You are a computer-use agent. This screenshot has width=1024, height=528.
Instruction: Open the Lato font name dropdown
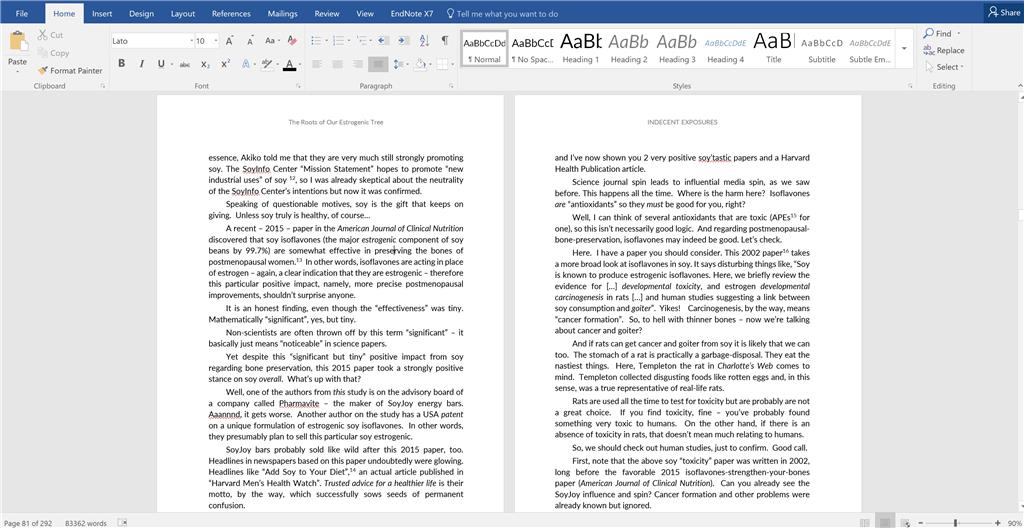click(191, 41)
